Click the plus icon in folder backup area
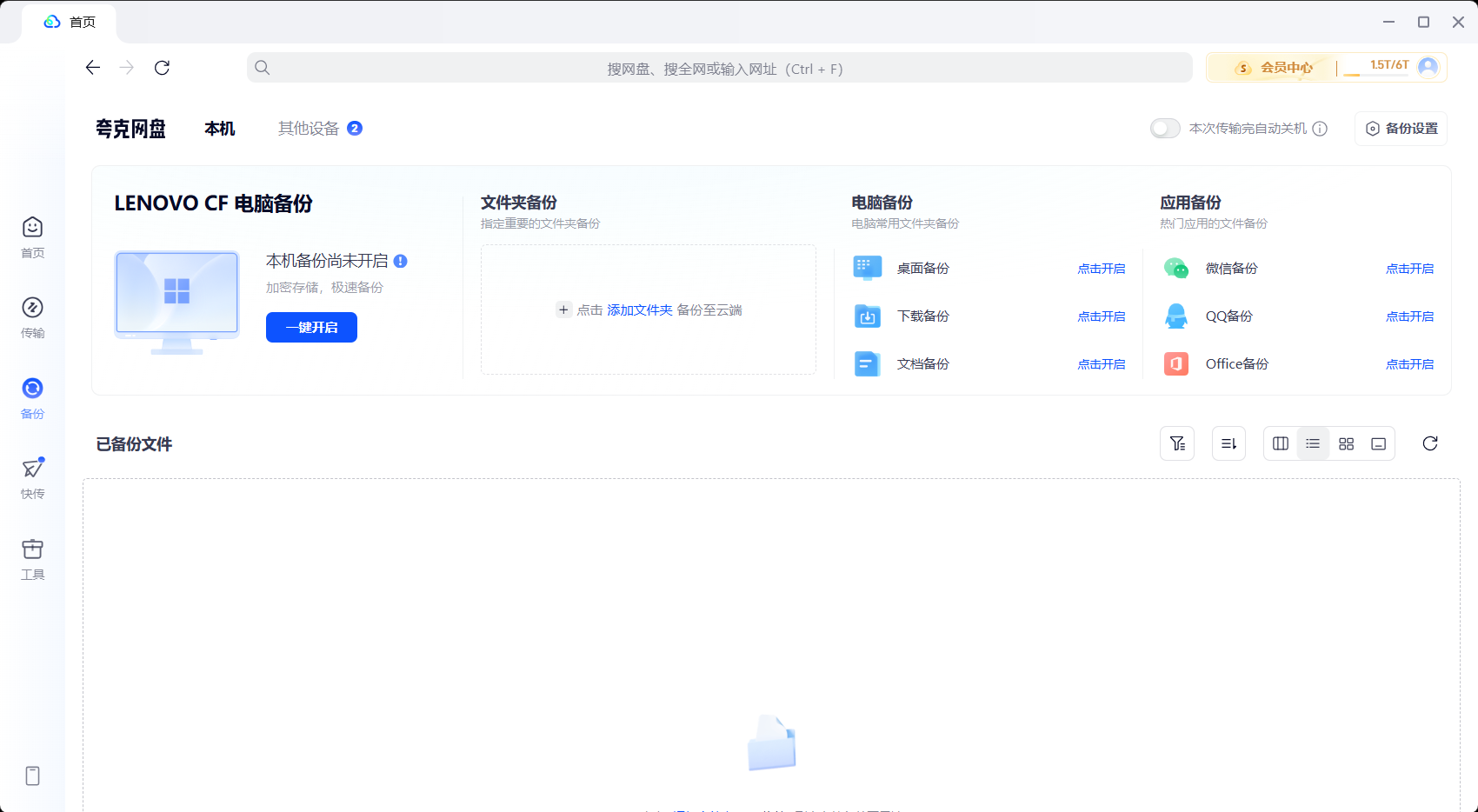The width and height of the screenshot is (1478, 812). point(563,310)
